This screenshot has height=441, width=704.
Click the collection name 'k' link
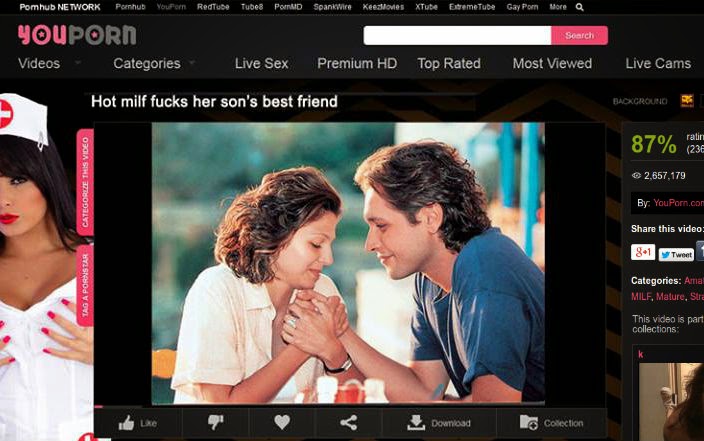[x=641, y=354]
